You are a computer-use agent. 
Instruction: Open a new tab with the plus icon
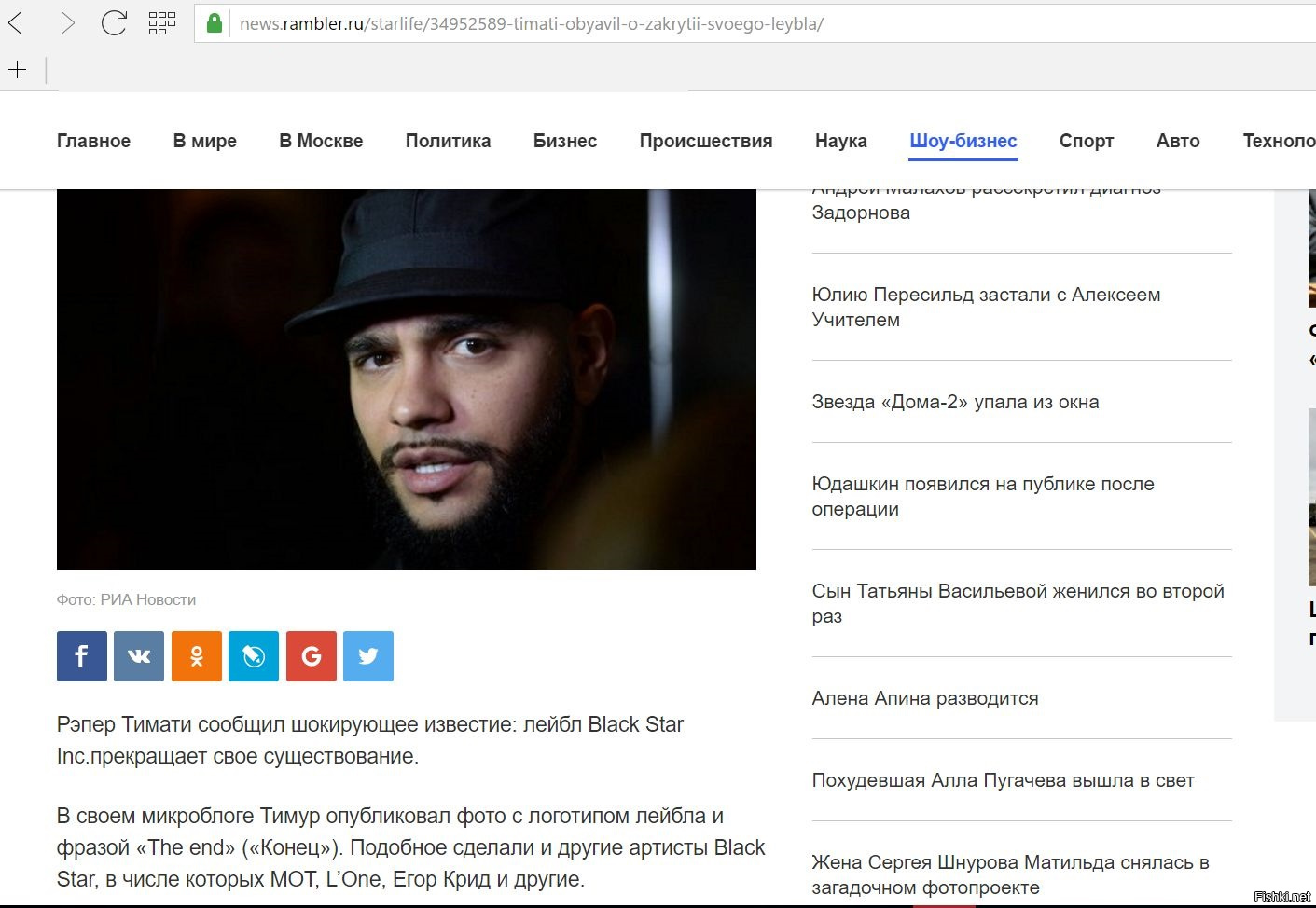pyautogui.click(x=17, y=70)
